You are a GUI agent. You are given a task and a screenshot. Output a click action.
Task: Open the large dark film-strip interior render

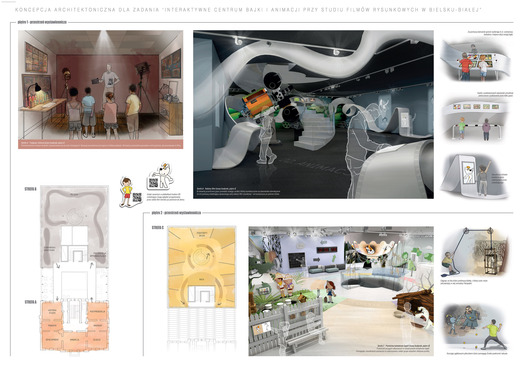pos(313,114)
